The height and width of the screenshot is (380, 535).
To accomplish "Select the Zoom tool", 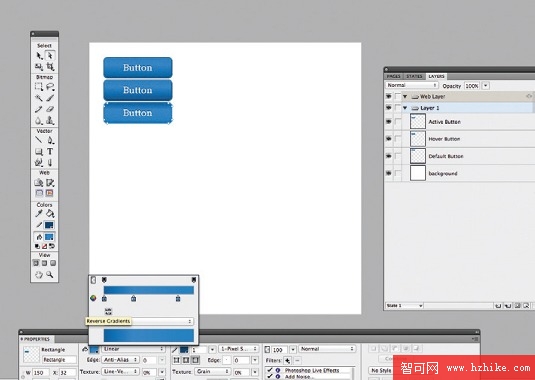I will coord(50,275).
